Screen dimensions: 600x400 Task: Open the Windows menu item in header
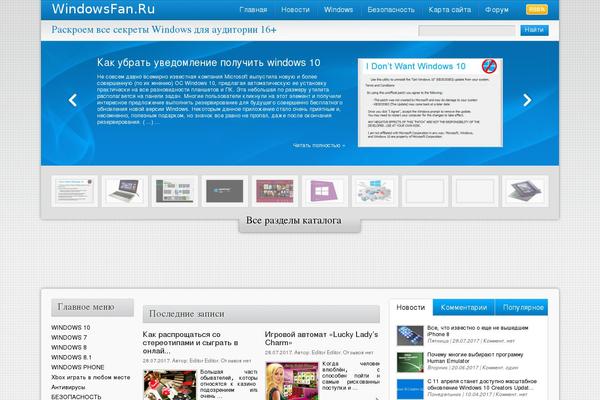pyautogui.click(x=338, y=10)
